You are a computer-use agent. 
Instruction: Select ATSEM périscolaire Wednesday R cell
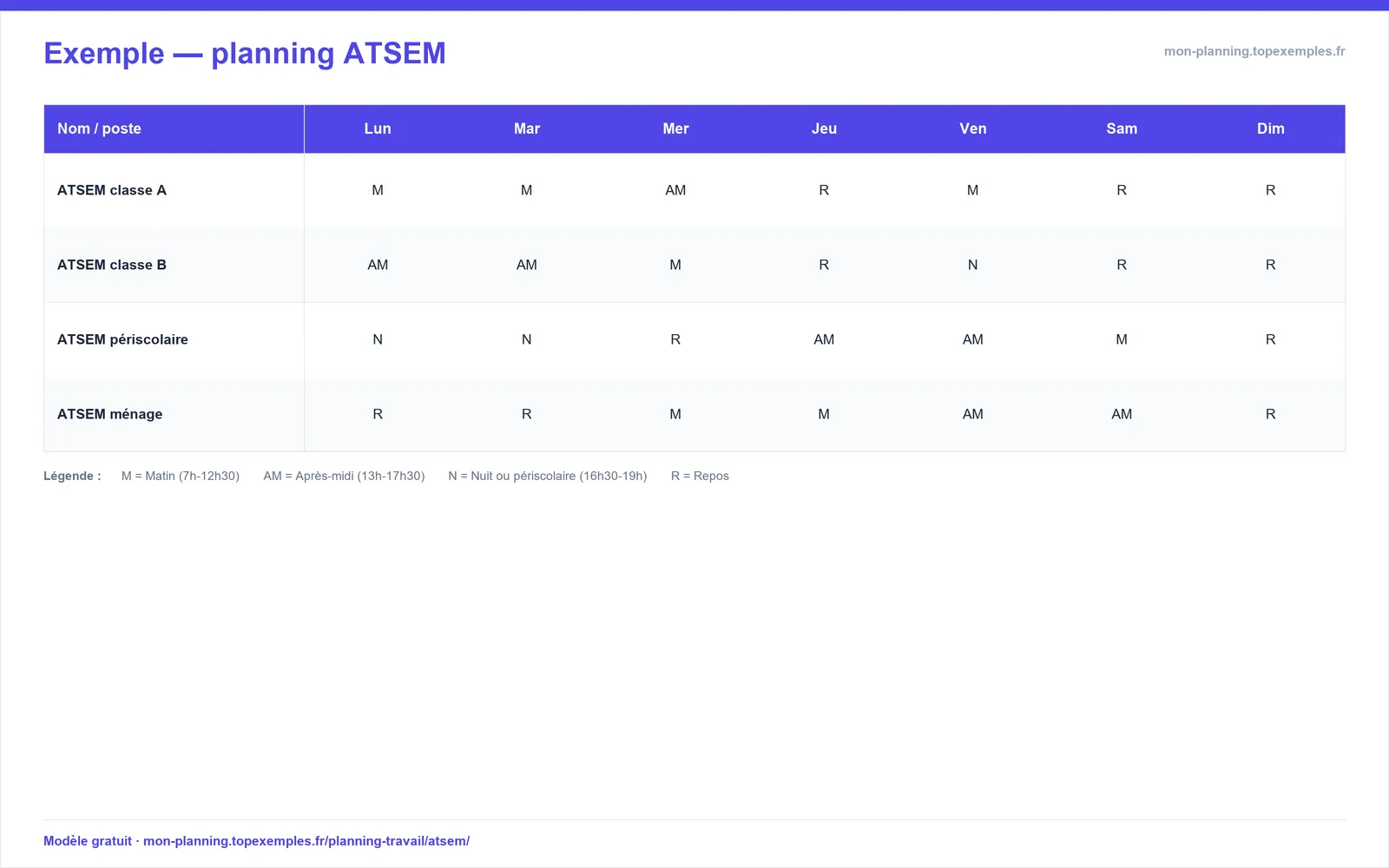pos(675,339)
